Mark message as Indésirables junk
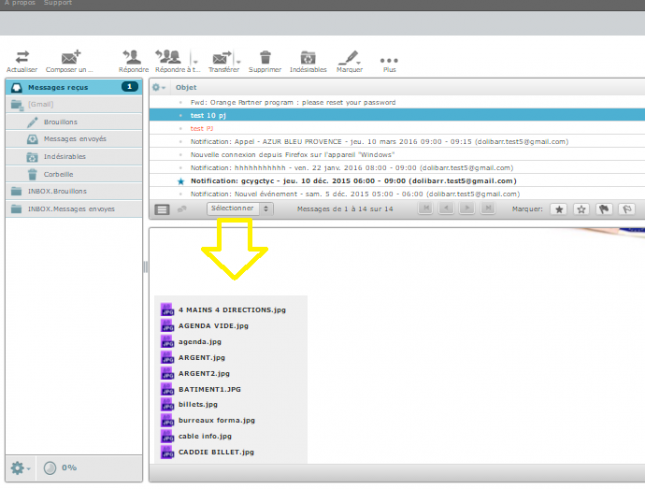The width and height of the screenshot is (645, 489). pyautogui.click(x=308, y=57)
